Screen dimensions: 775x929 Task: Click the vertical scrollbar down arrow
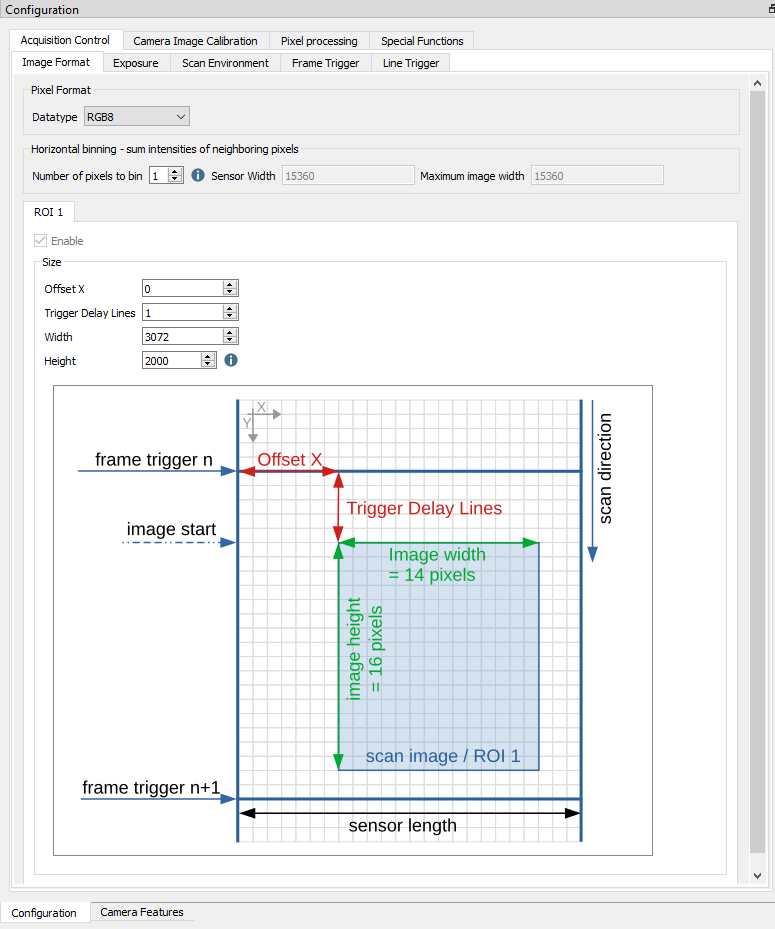757,876
